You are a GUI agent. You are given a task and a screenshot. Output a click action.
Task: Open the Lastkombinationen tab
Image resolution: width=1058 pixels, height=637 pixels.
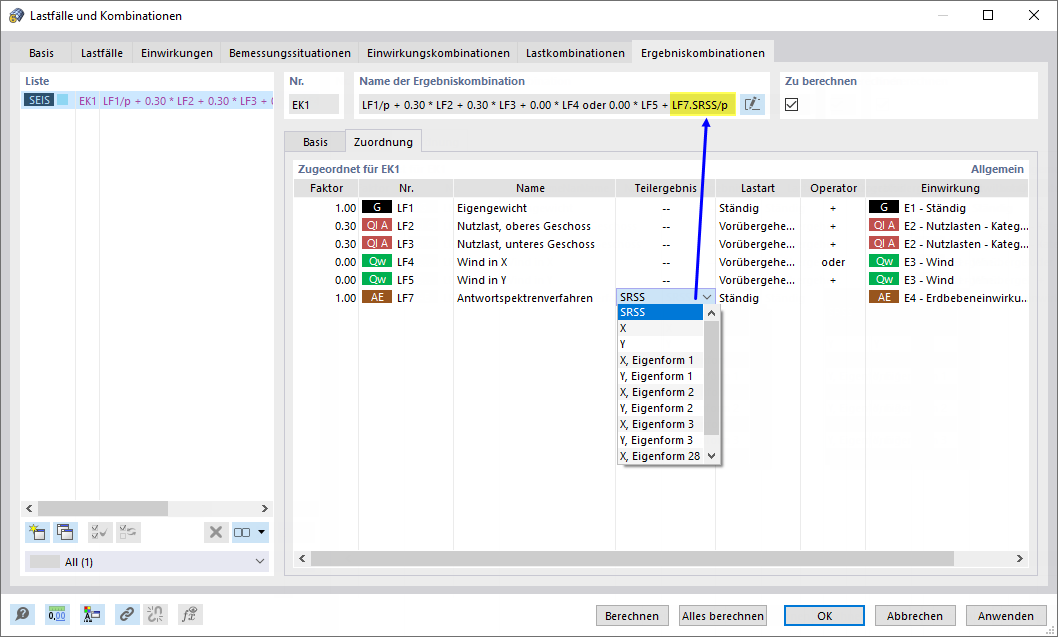click(576, 53)
